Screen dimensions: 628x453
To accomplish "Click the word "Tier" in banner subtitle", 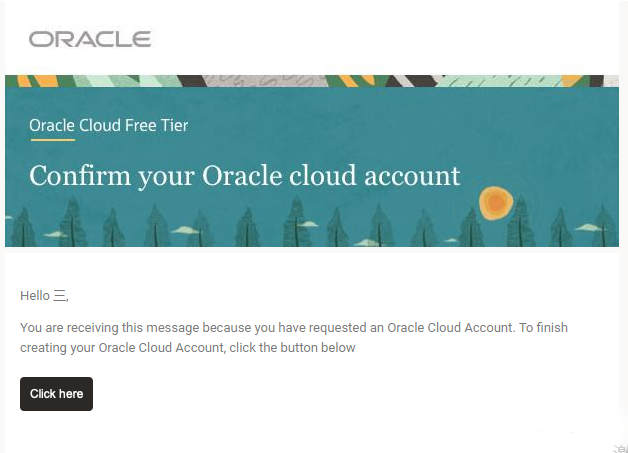I will (174, 125).
